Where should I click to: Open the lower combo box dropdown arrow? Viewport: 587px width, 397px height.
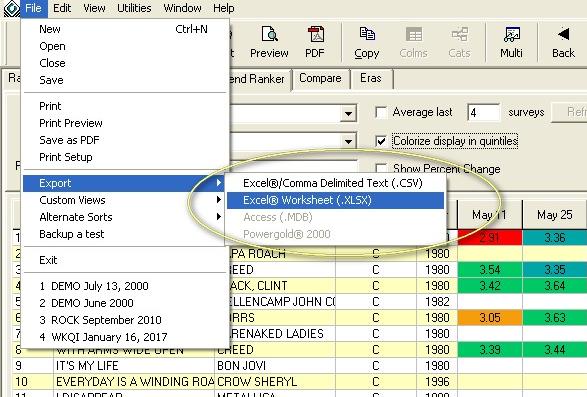(x=348, y=141)
